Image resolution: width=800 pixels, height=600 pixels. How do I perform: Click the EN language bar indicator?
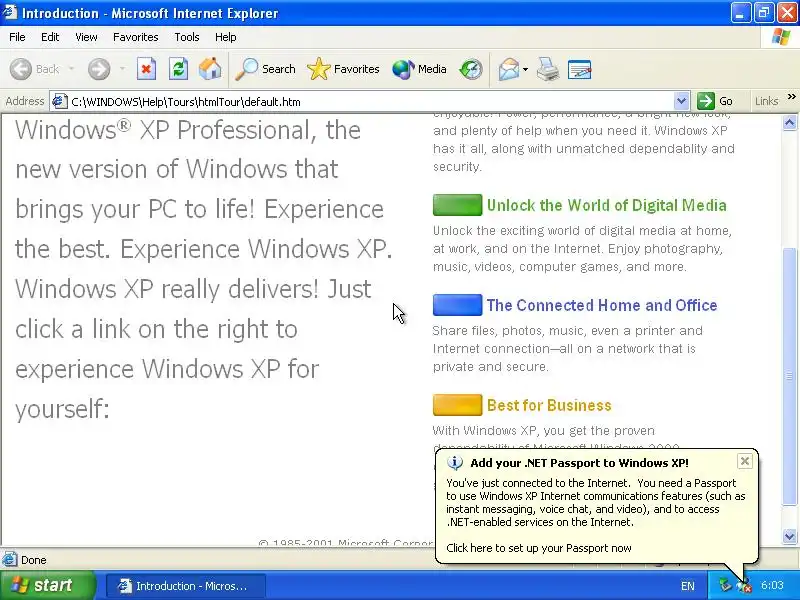687,586
